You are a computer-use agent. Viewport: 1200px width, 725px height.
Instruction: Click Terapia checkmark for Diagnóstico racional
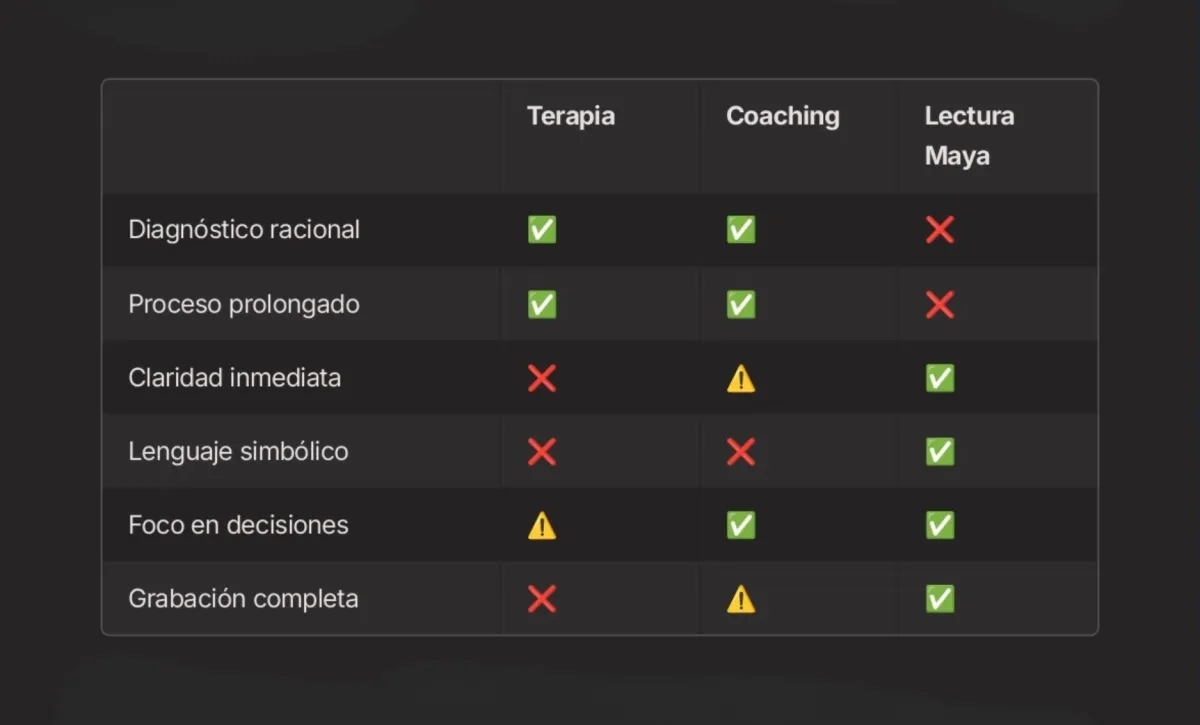[x=542, y=230]
